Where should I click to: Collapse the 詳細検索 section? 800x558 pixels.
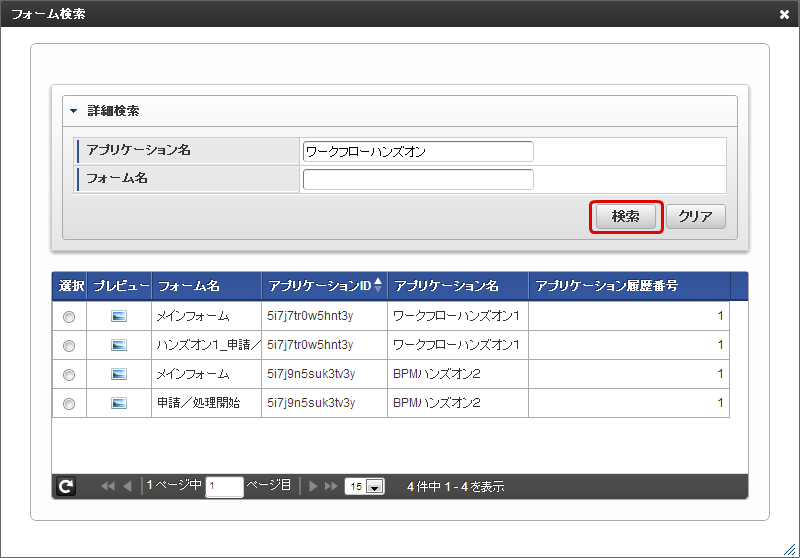click(x=74, y=111)
